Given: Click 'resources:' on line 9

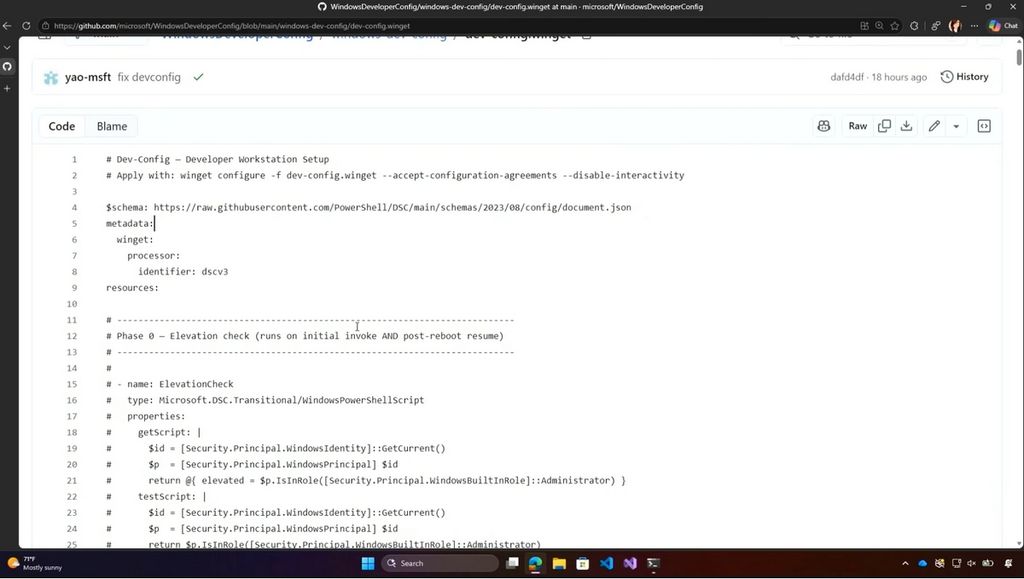Looking at the screenshot, I should click(x=132, y=288).
